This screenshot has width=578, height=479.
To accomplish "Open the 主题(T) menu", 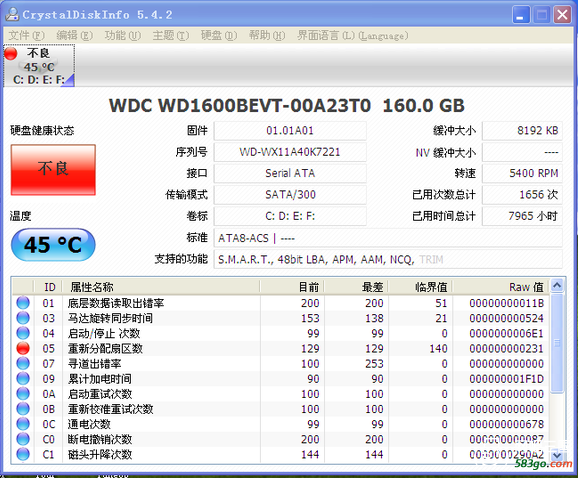I will 171,35.
